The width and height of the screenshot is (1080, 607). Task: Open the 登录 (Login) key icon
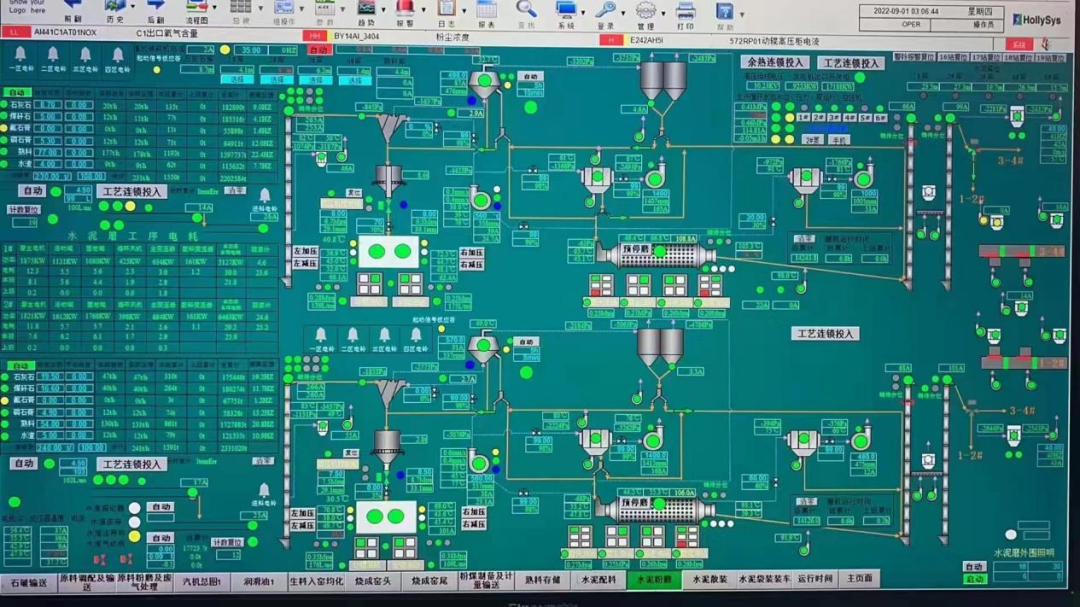(605, 10)
